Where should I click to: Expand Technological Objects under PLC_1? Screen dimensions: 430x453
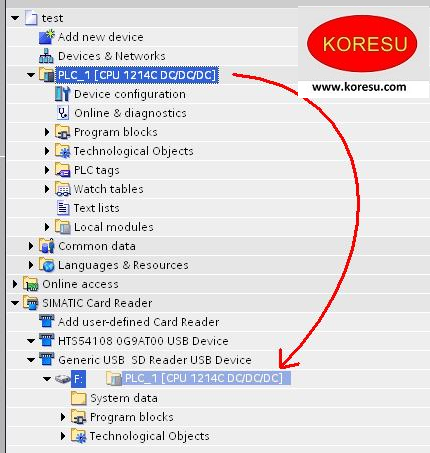point(47,151)
